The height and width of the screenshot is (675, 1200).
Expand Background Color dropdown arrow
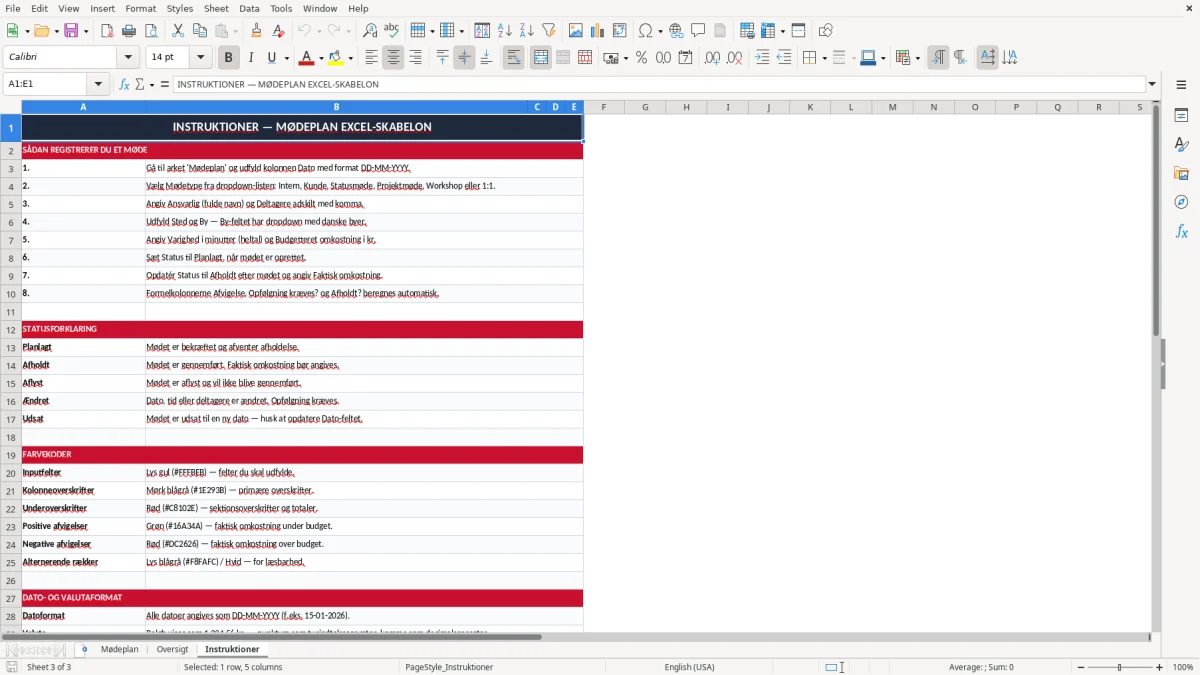point(350,58)
